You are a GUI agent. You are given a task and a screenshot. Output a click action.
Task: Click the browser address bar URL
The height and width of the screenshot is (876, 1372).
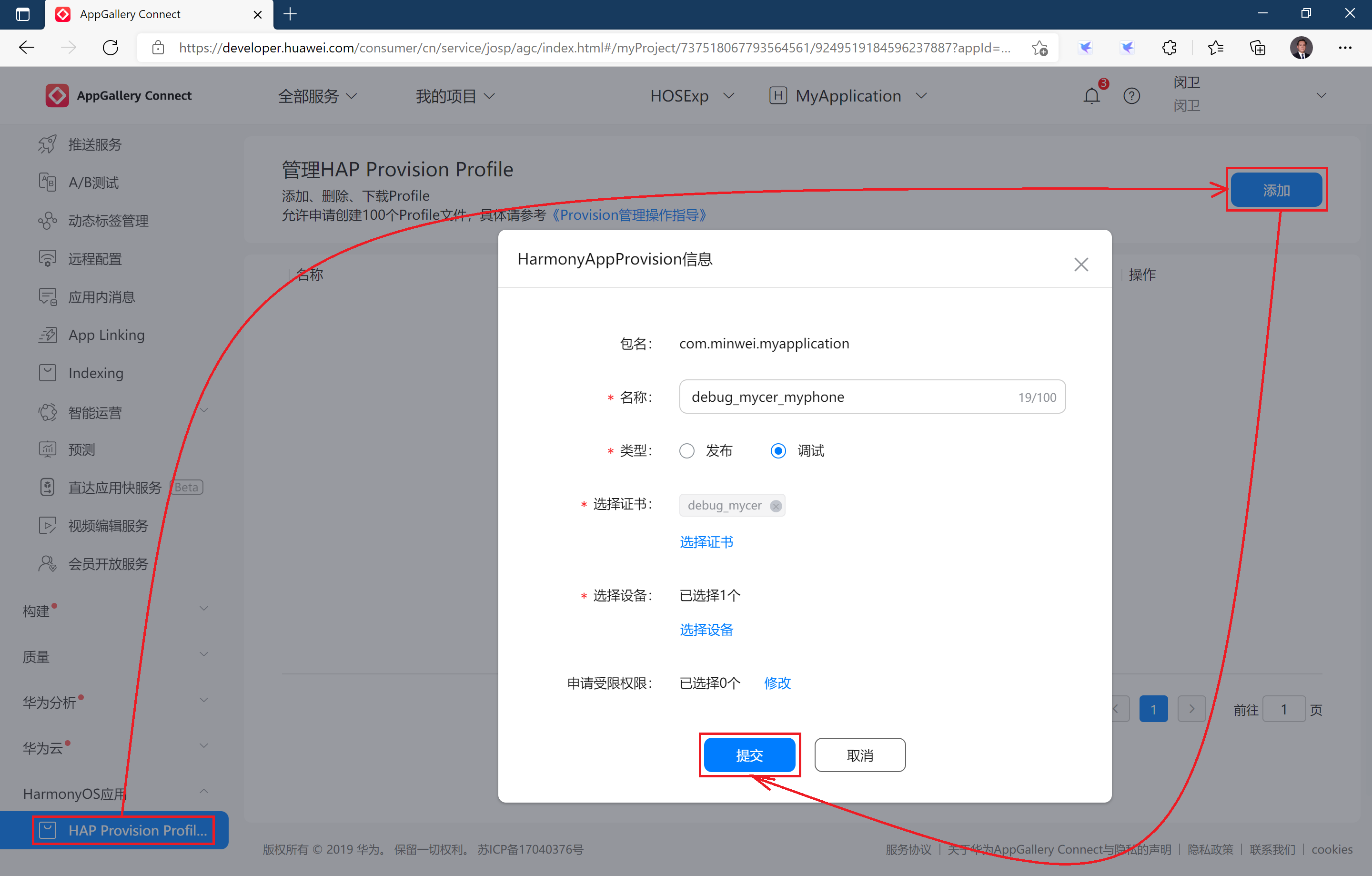595,48
